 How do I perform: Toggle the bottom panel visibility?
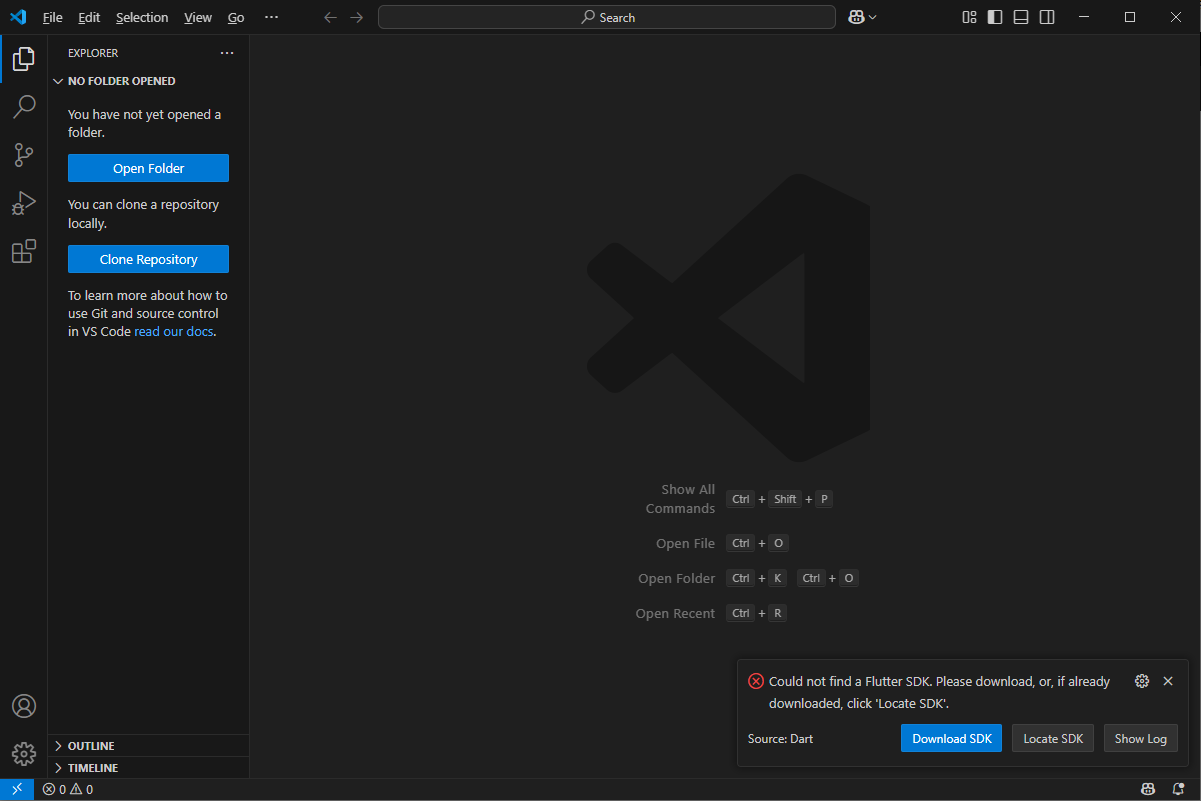1020,17
